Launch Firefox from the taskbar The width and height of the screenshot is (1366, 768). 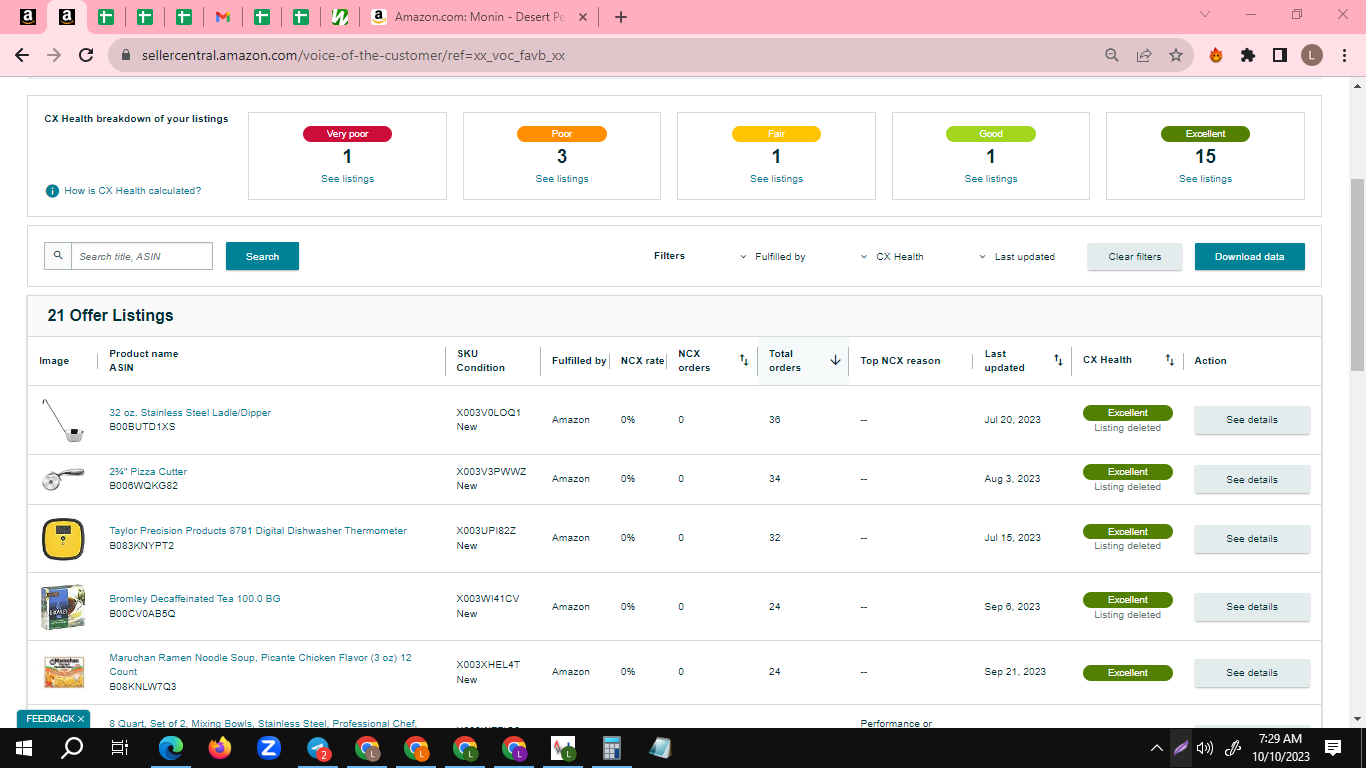click(x=220, y=747)
